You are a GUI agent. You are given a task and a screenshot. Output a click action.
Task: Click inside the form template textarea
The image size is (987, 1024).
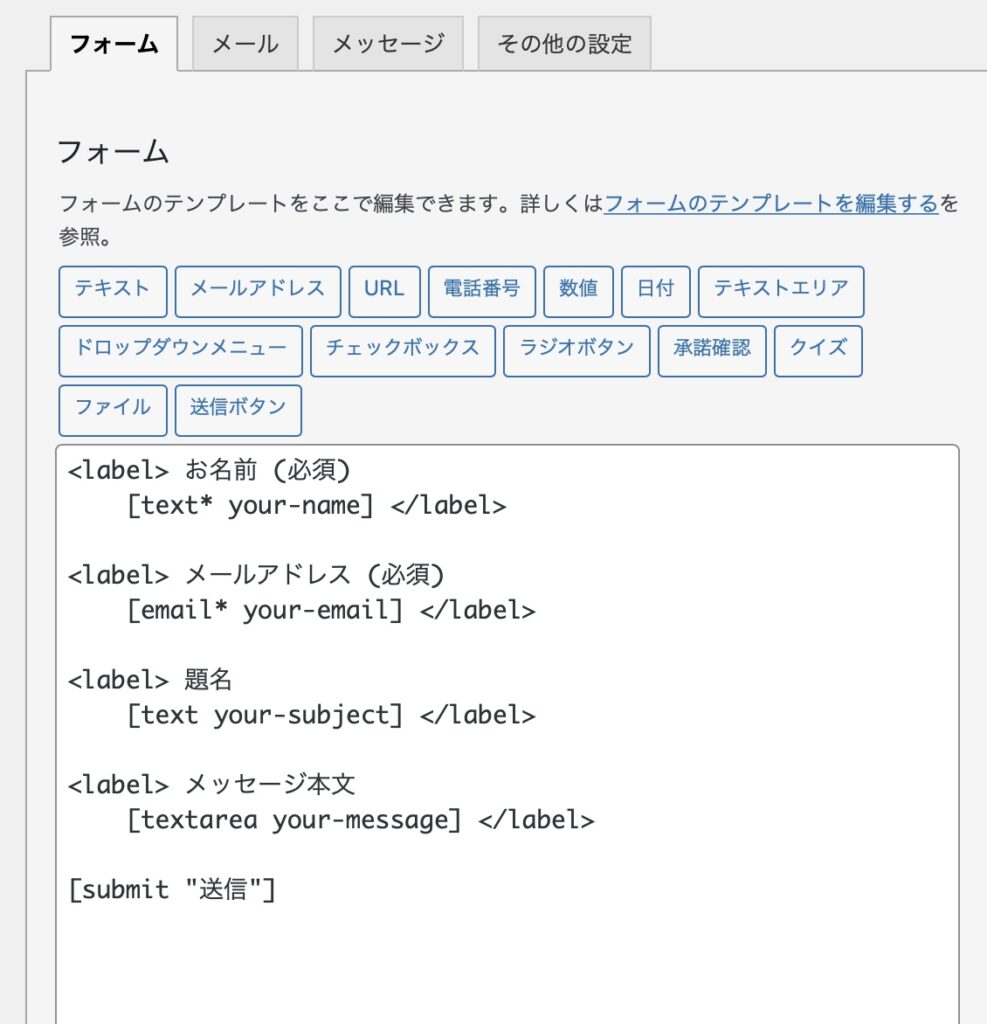pos(507,734)
